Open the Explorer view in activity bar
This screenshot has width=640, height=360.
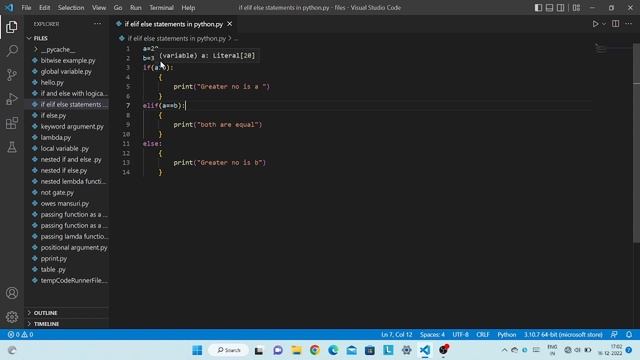[x=12, y=27]
